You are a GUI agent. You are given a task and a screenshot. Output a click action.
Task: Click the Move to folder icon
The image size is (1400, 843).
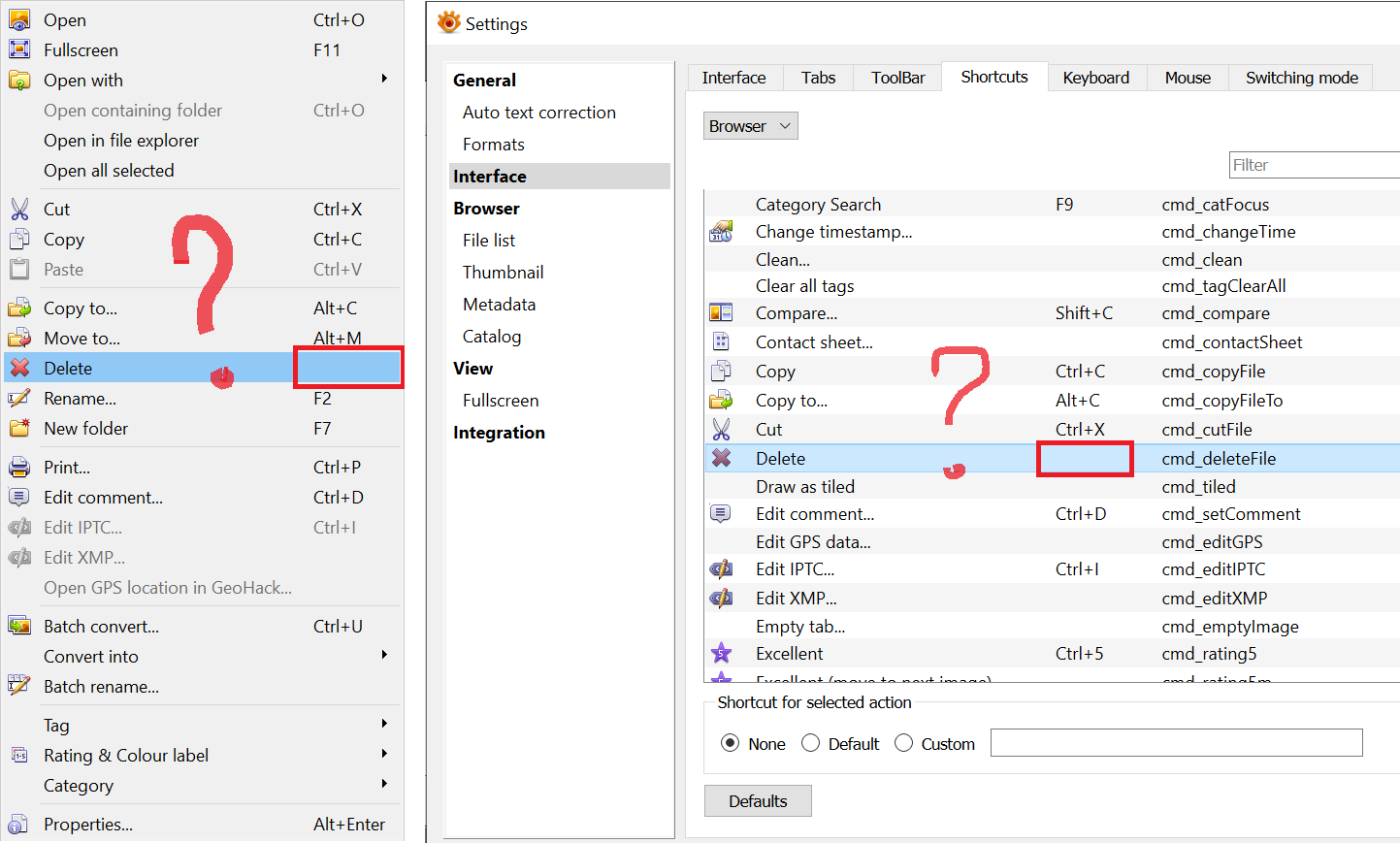point(19,338)
